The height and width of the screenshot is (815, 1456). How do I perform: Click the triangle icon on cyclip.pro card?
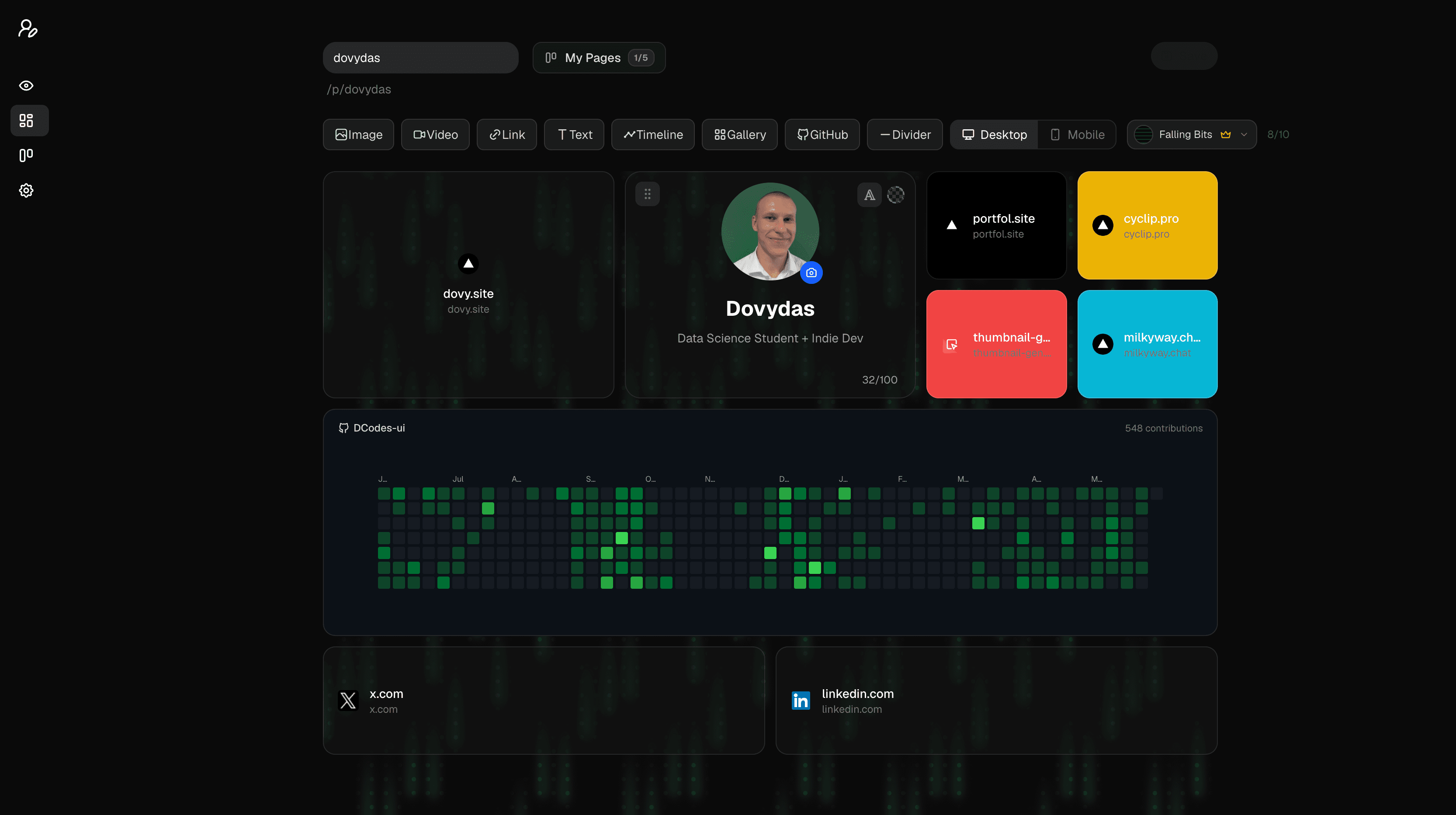pos(1103,225)
